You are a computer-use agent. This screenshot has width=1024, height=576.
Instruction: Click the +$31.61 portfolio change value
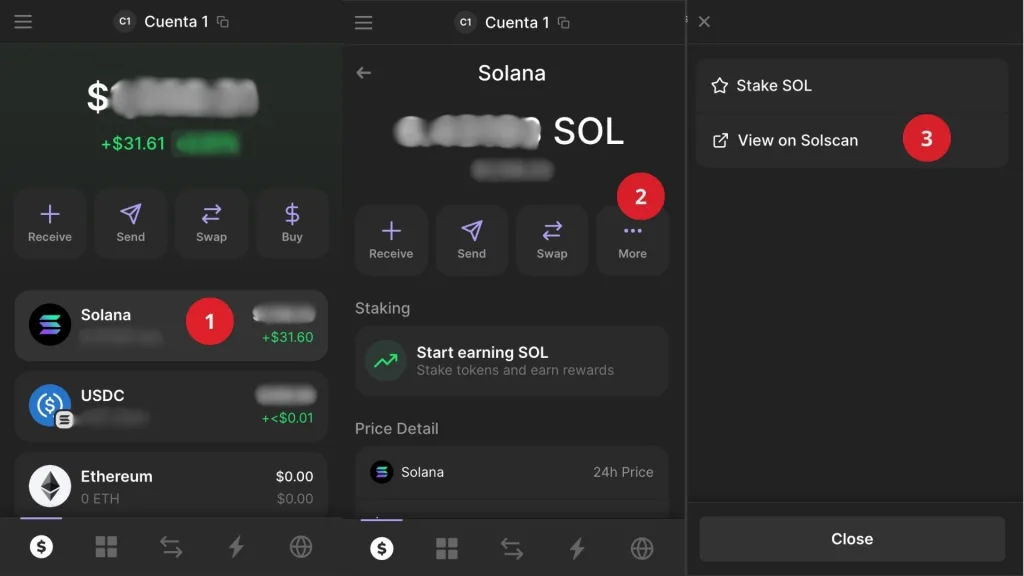click(133, 143)
